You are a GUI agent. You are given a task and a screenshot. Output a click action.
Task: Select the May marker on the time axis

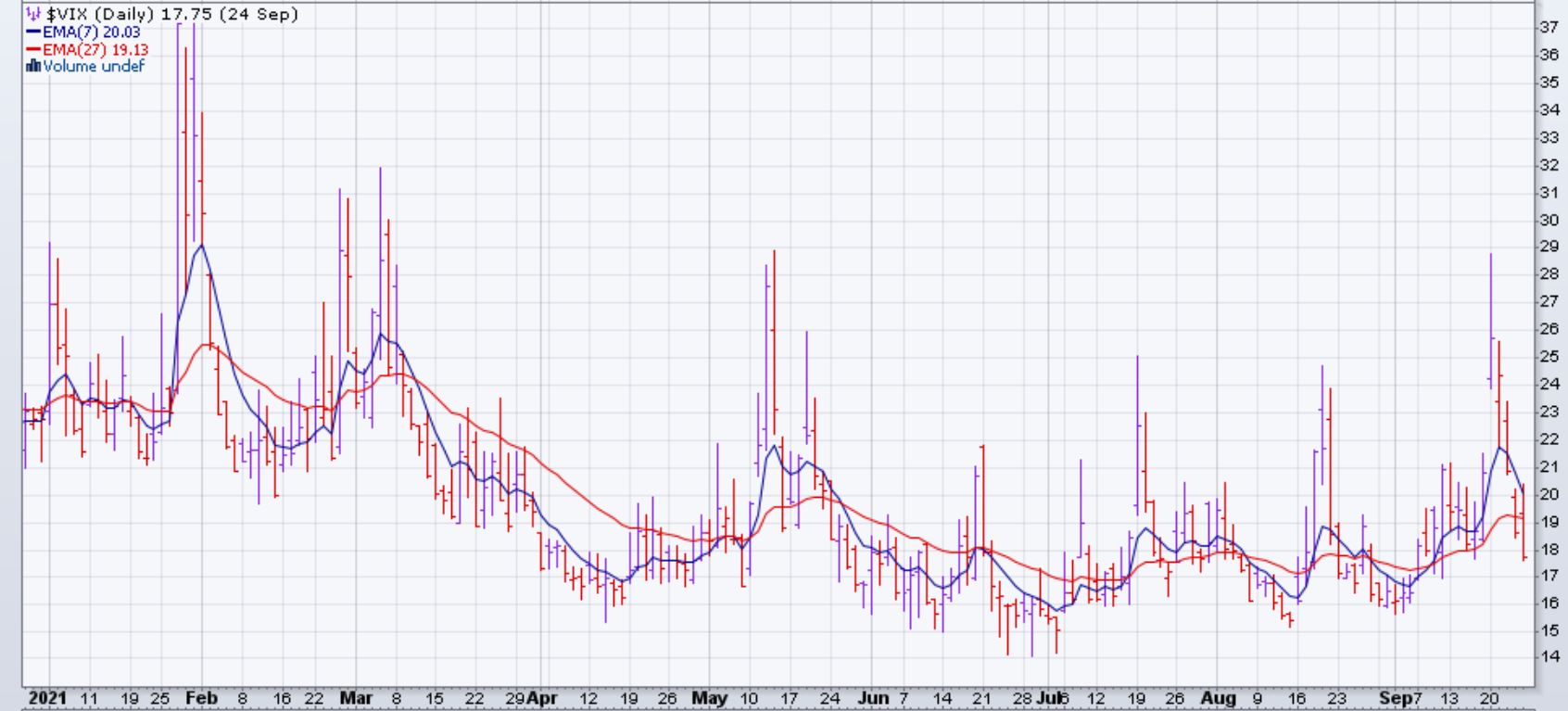[709, 698]
